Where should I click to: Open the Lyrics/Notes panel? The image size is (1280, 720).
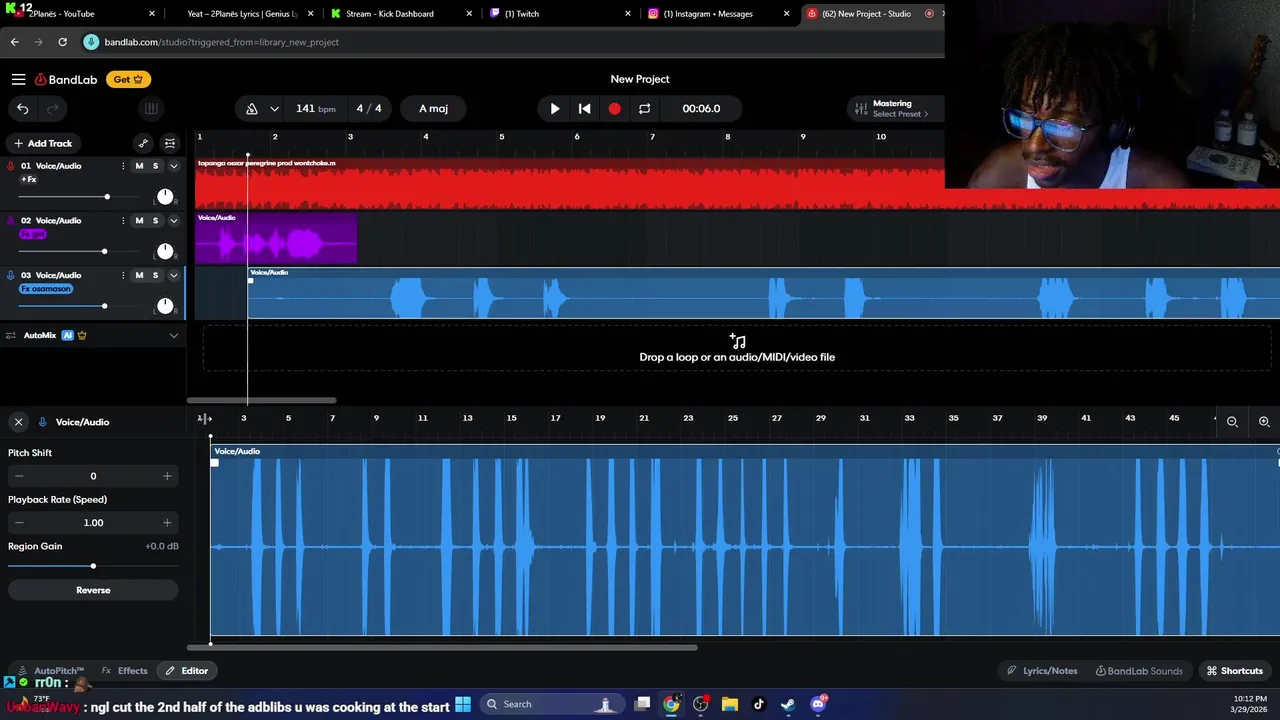[1042, 671]
